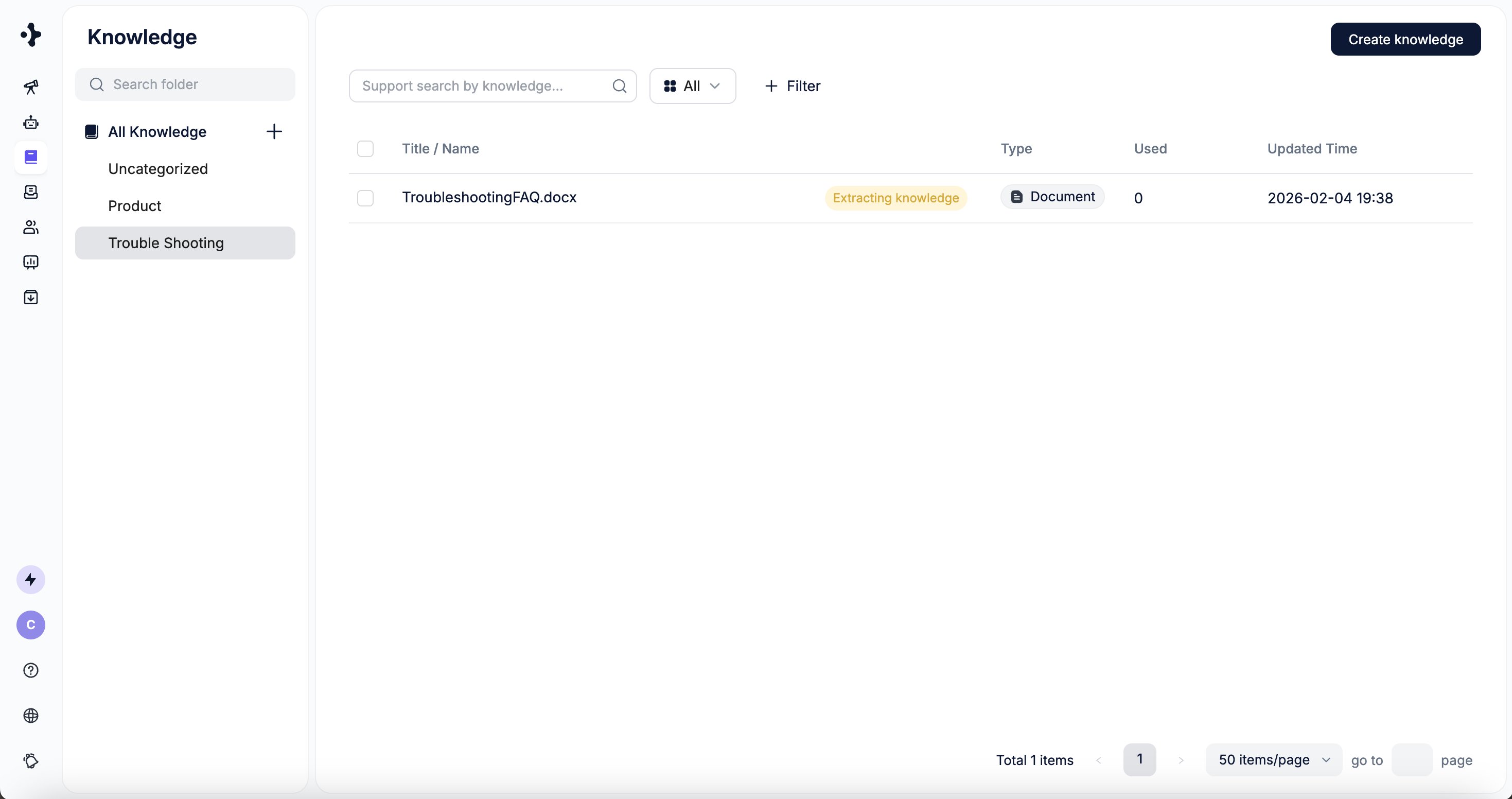Viewport: 1512px width, 799px height.
Task: Click the Create knowledge button
Action: click(1405, 39)
